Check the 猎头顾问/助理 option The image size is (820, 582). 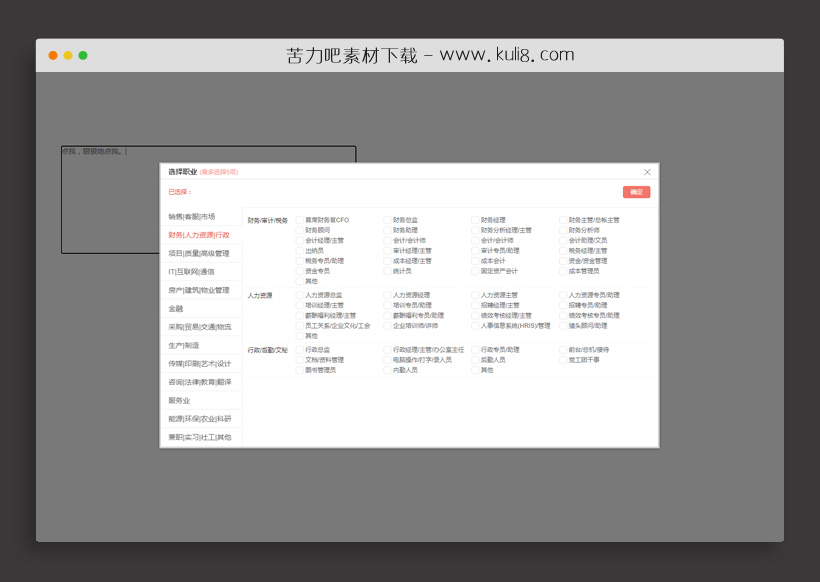(x=564, y=326)
